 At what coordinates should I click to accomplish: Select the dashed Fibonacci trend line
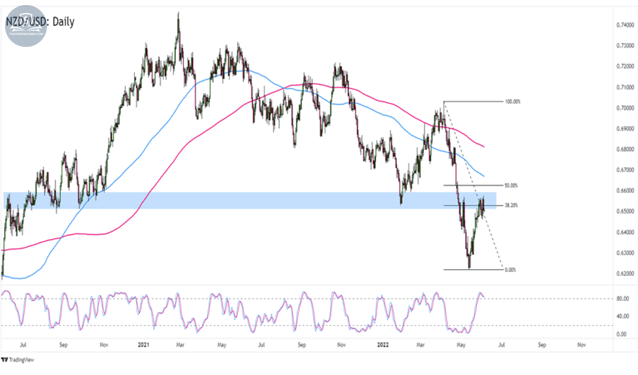473,185
